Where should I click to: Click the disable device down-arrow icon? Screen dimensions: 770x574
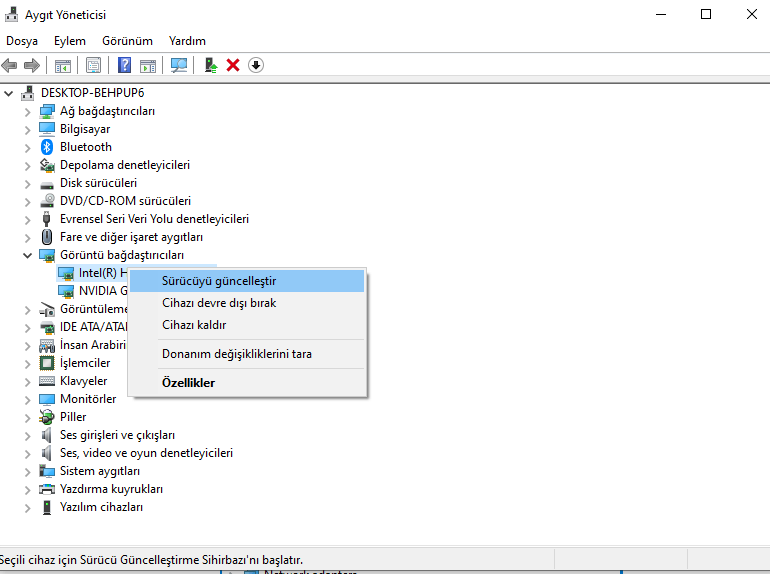click(256, 65)
